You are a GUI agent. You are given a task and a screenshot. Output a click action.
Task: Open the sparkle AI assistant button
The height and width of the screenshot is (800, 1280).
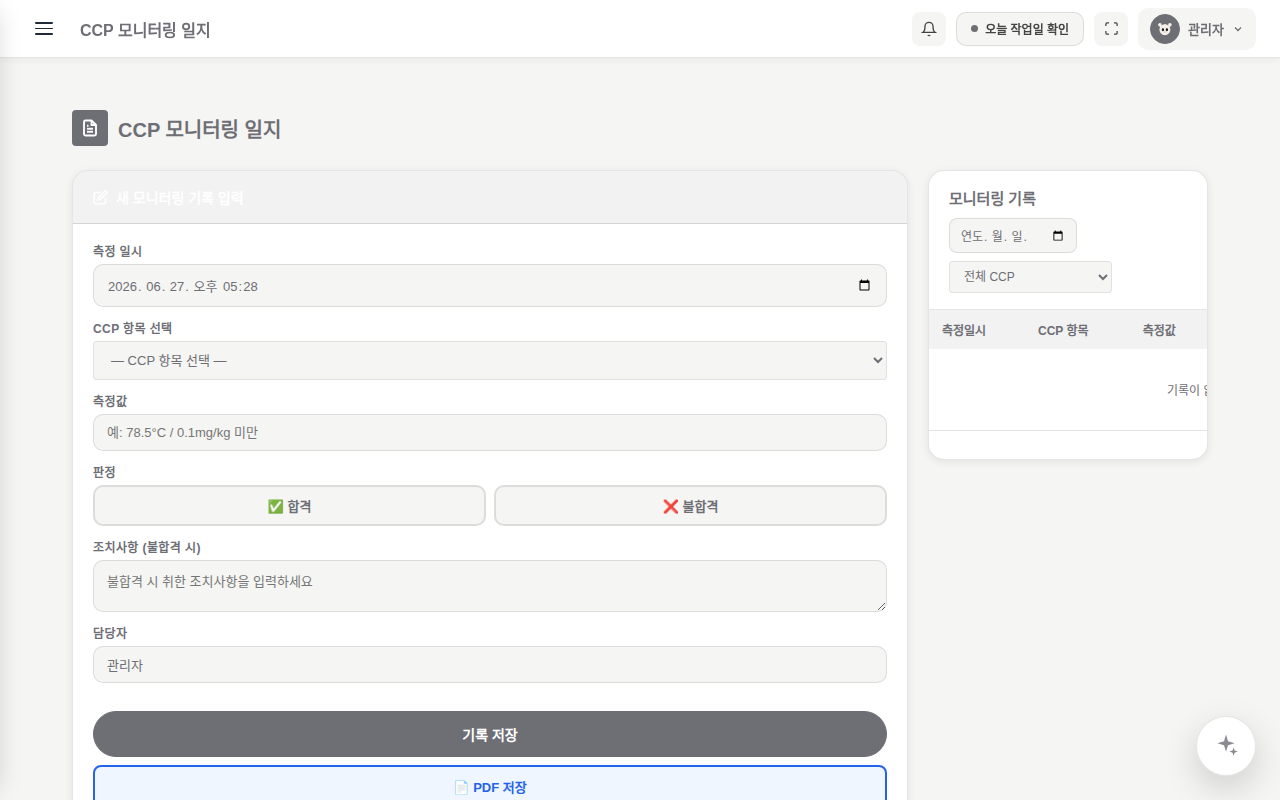click(1226, 746)
